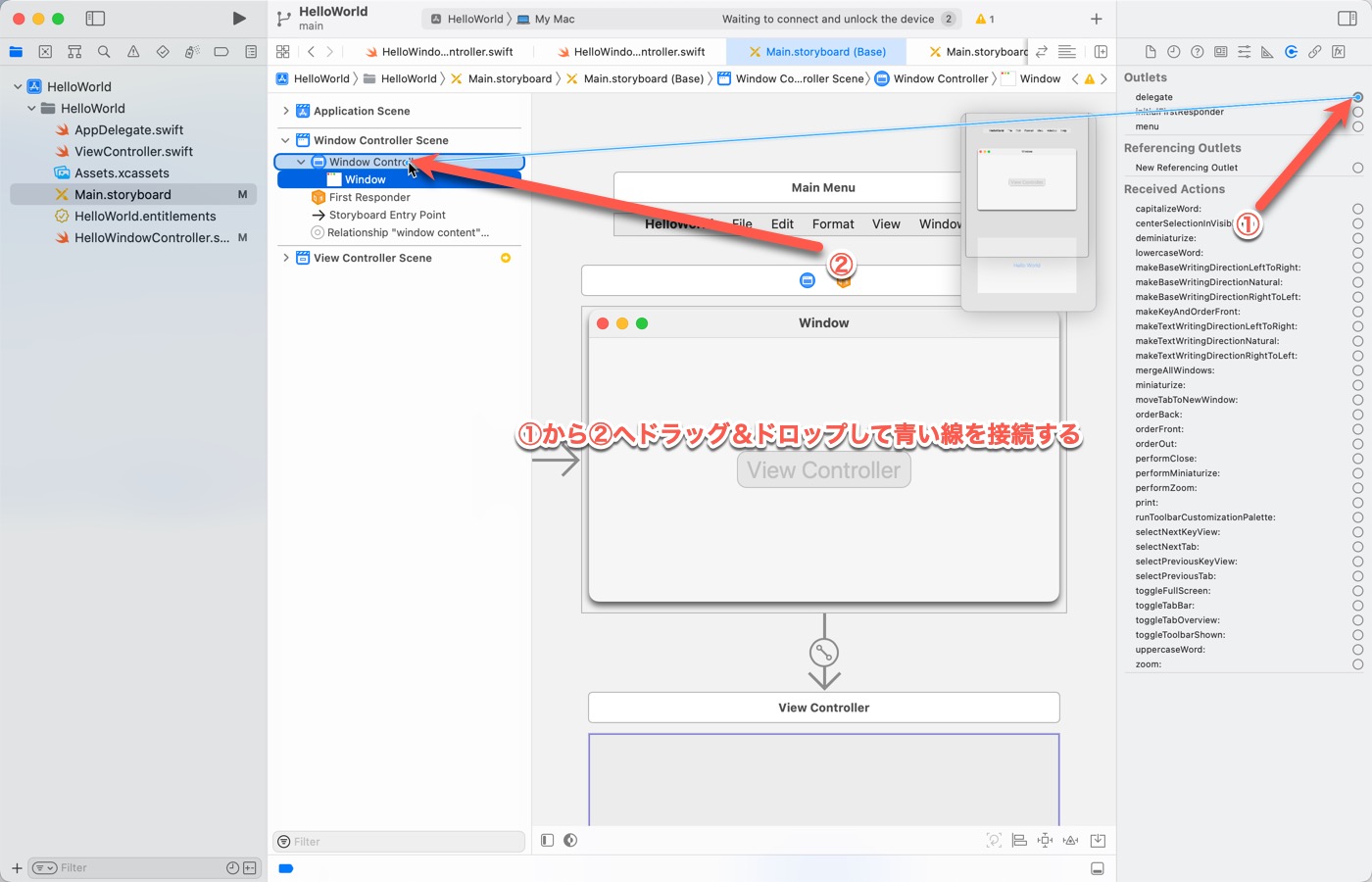Open the Library with the plus button

(1096, 19)
